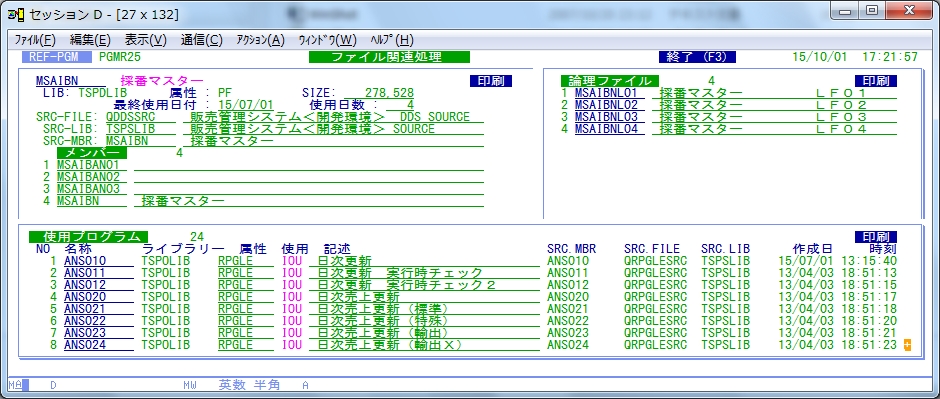
Task: Open the 通信(C) menu
Action: click(201, 40)
